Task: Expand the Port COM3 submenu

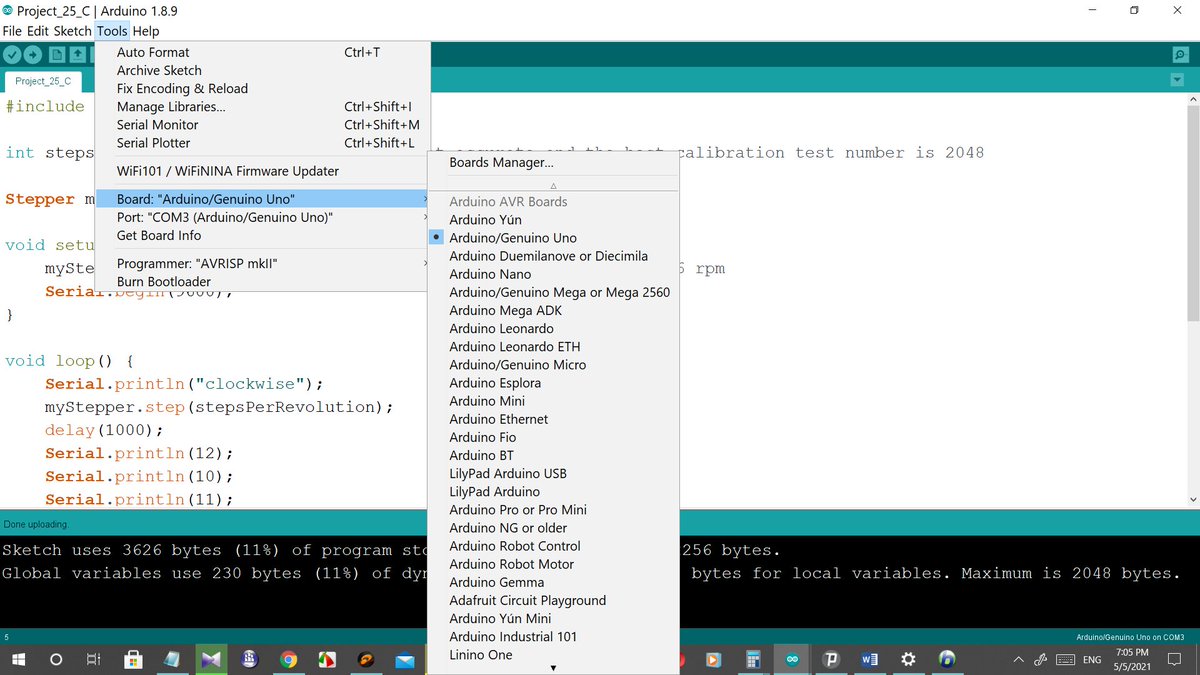Action: click(263, 217)
